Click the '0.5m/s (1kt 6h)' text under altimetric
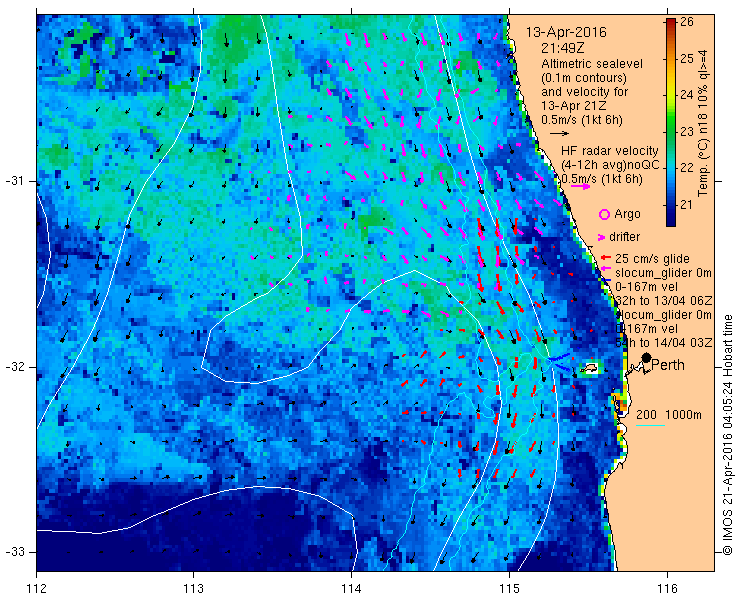Viewport: 740px width, 600px height. [582, 120]
